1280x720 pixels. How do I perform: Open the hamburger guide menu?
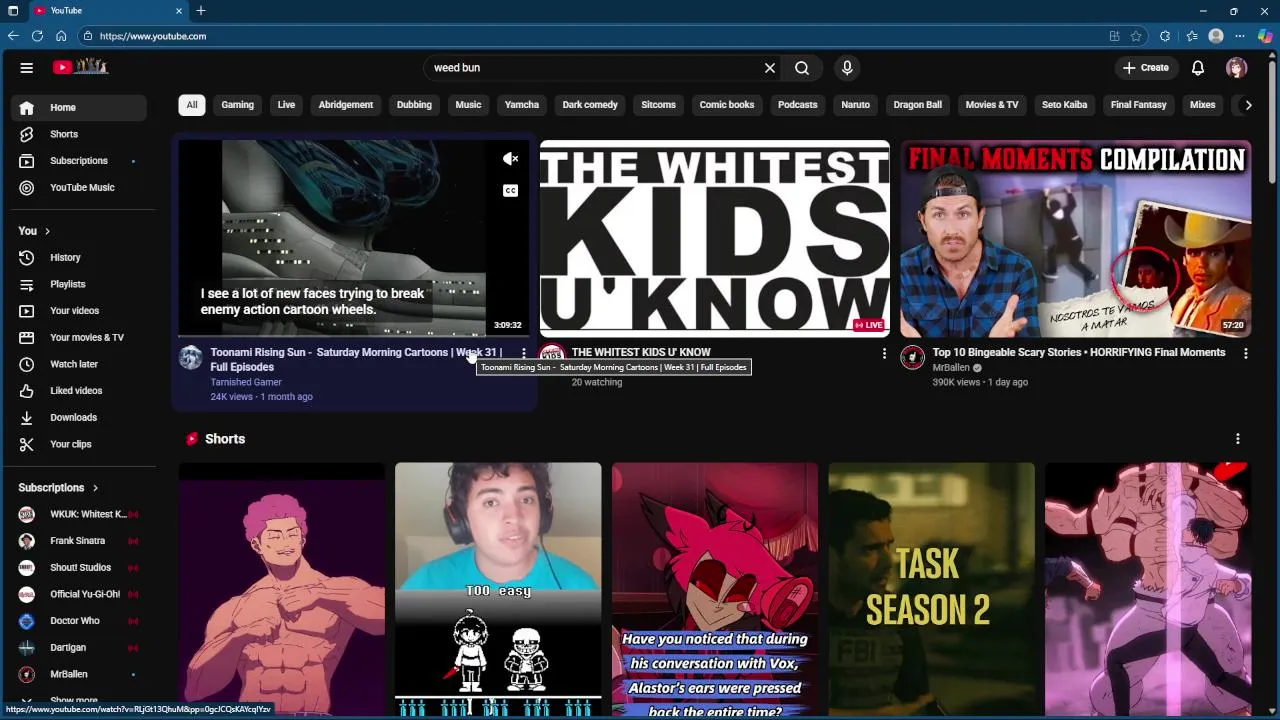point(27,68)
